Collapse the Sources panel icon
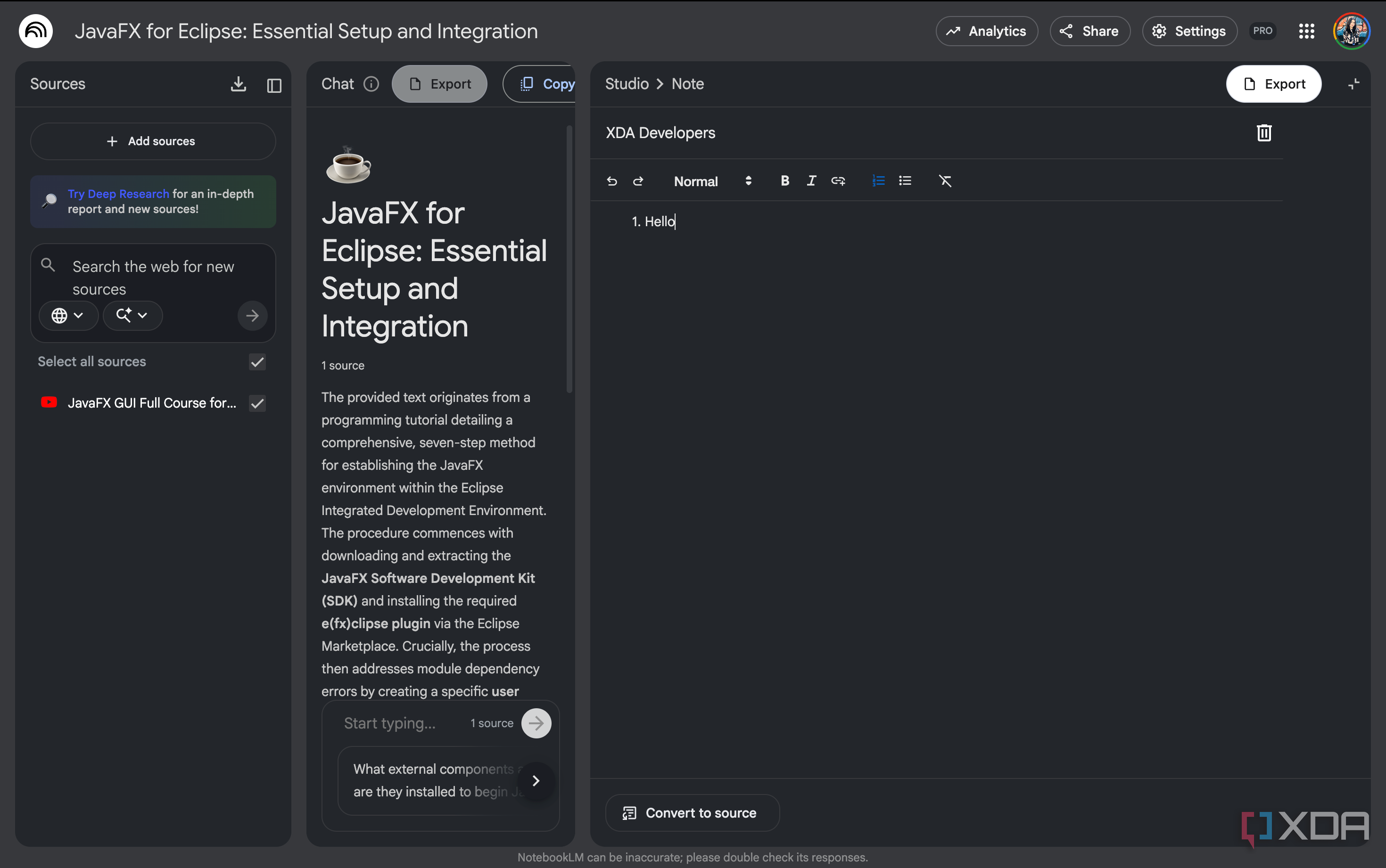1386x868 pixels. [274, 85]
